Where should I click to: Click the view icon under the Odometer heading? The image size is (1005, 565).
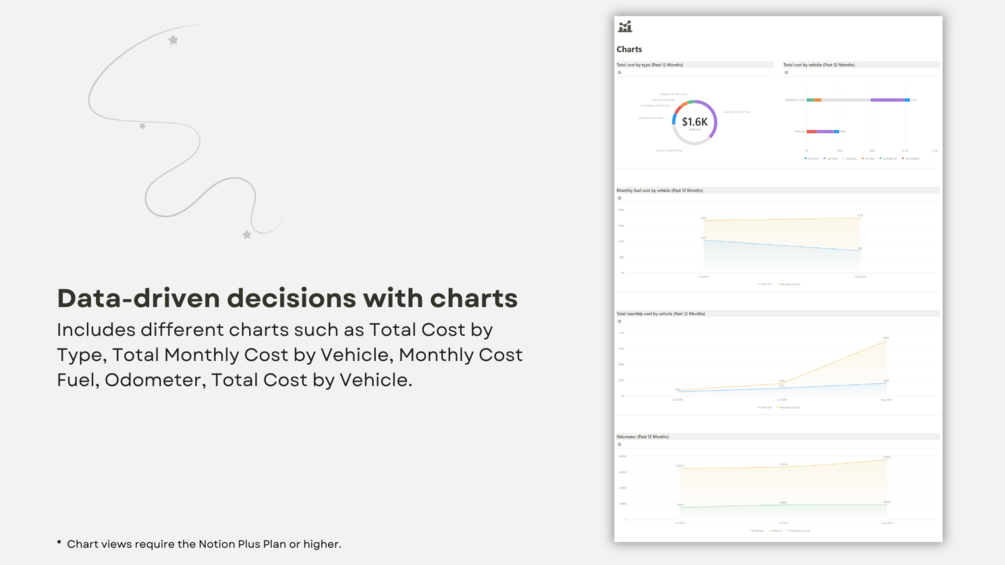point(619,445)
